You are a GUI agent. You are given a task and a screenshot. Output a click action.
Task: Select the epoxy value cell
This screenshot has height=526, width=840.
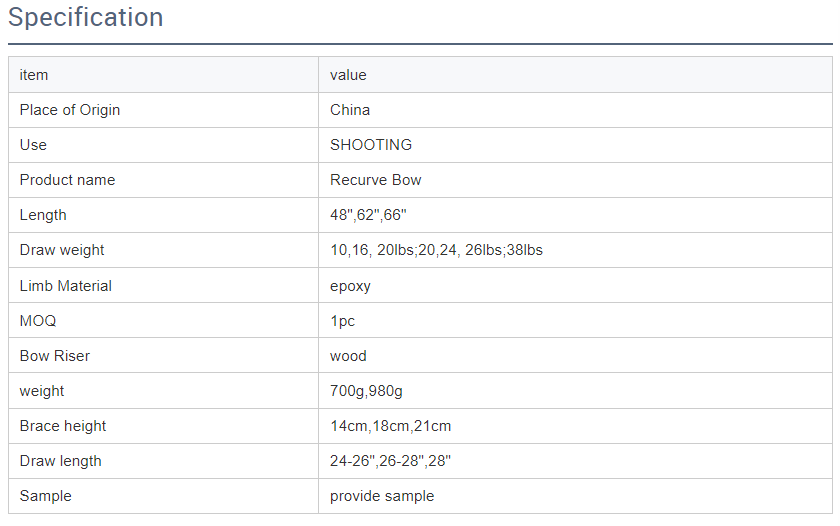pyautogui.click(x=350, y=286)
